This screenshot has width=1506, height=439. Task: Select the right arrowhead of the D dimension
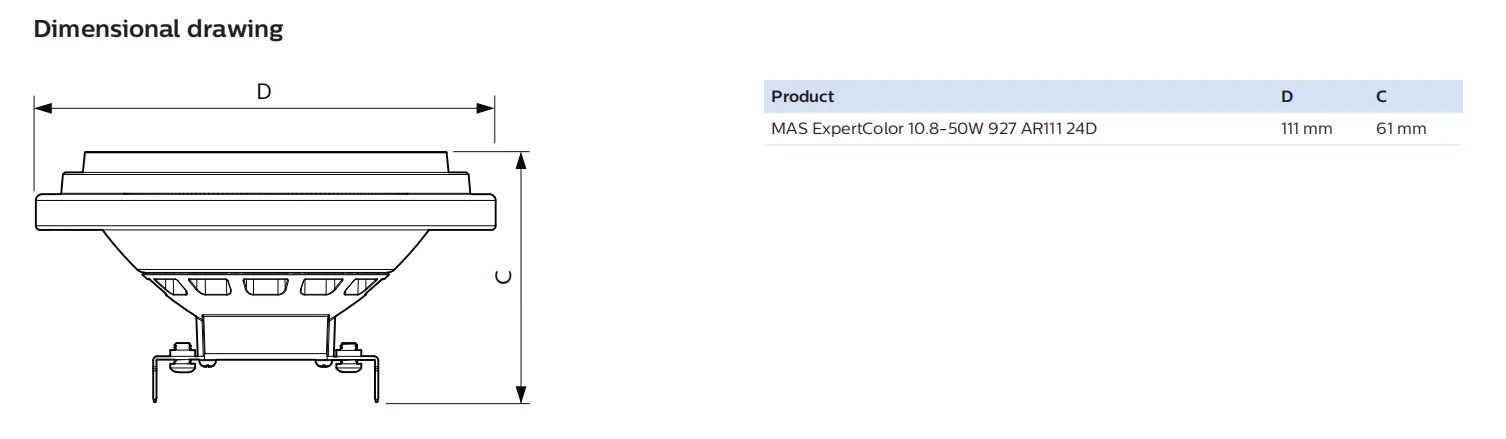click(486, 108)
